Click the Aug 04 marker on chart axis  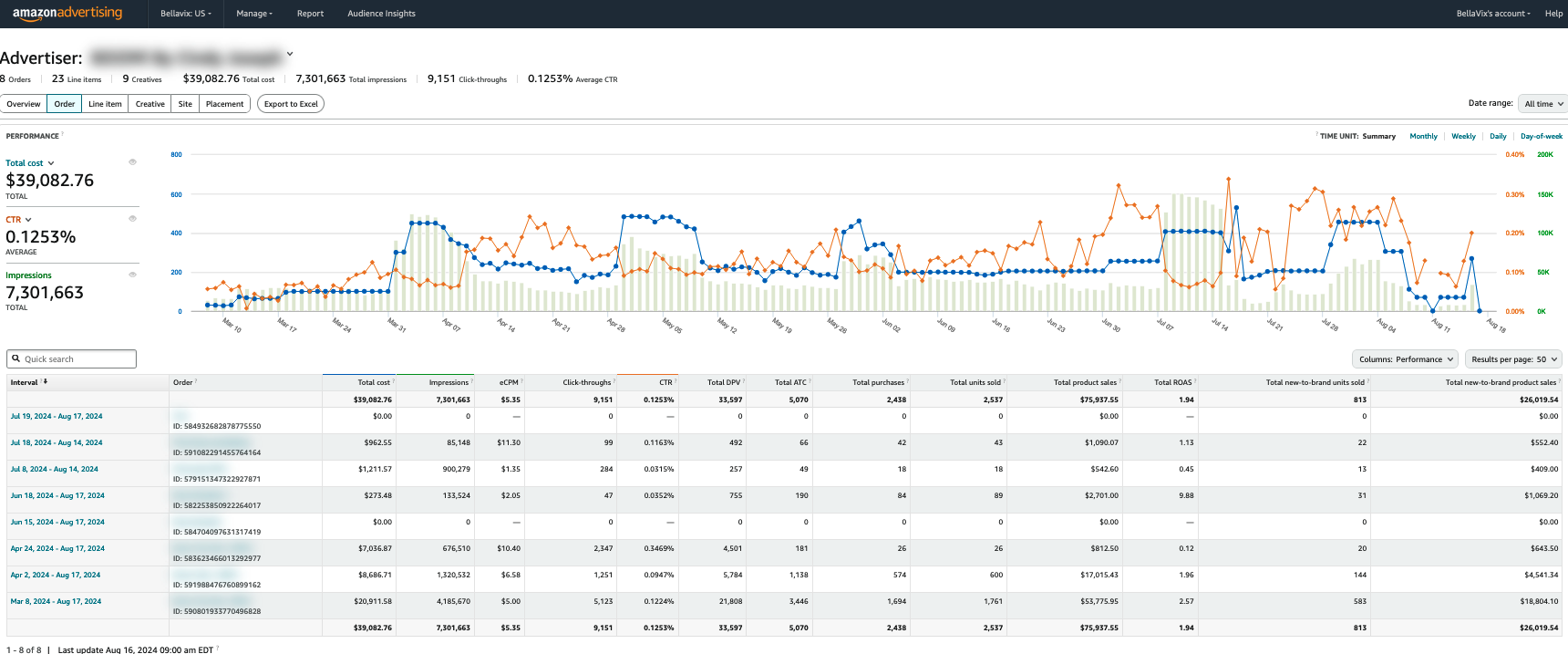coord(1386,325)
